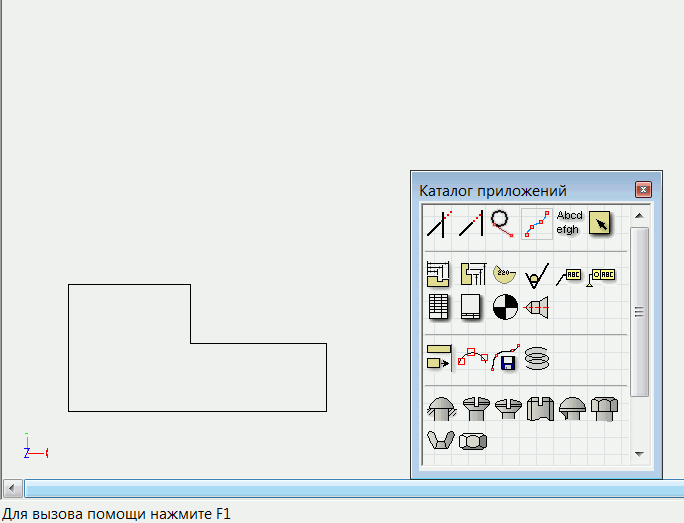The image size is (684, 523).
Task: Pick the coil spring icon
Action: [x=537, y=358]
